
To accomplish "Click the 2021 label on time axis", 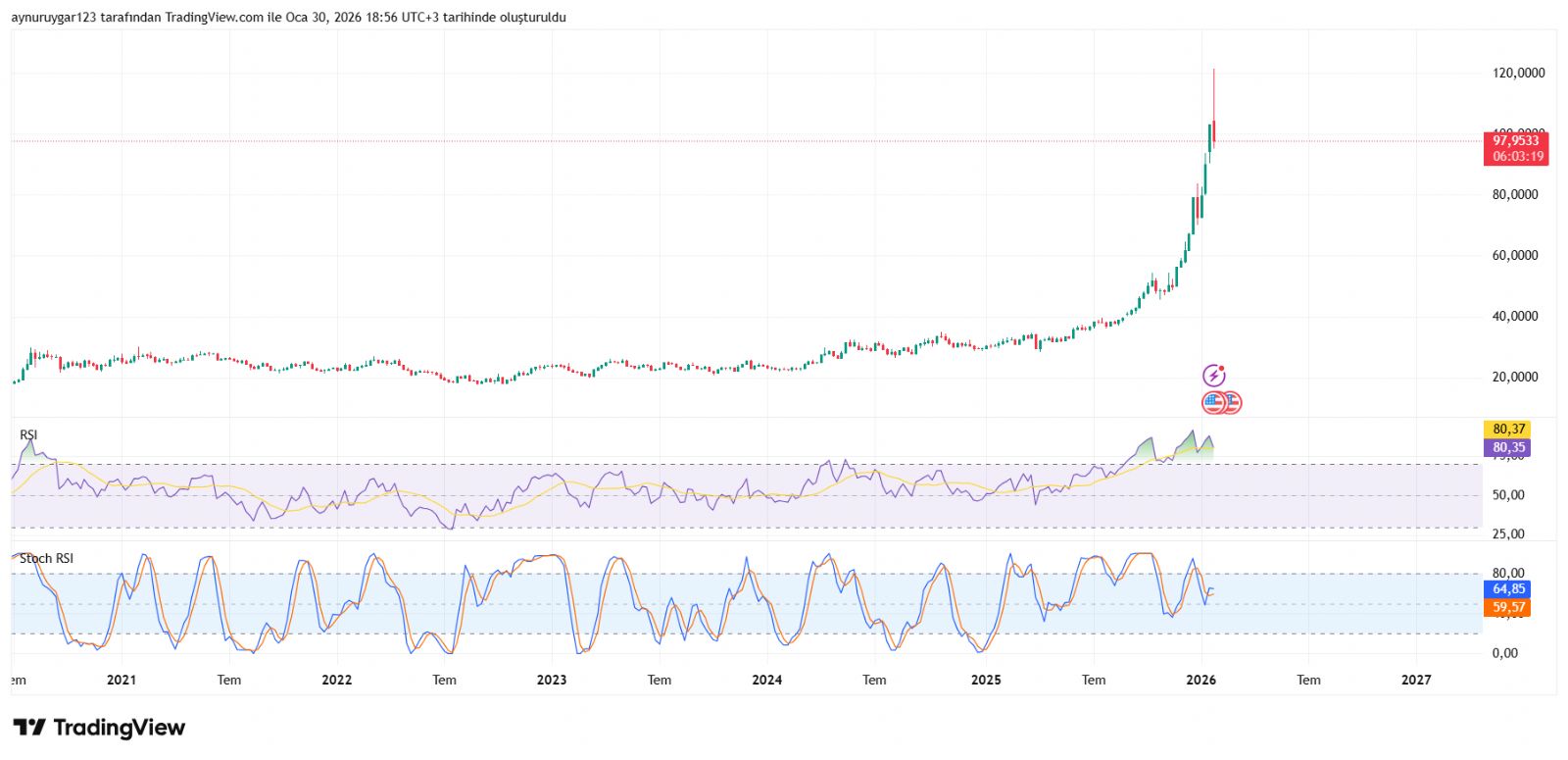I will [x=122, y=680].
